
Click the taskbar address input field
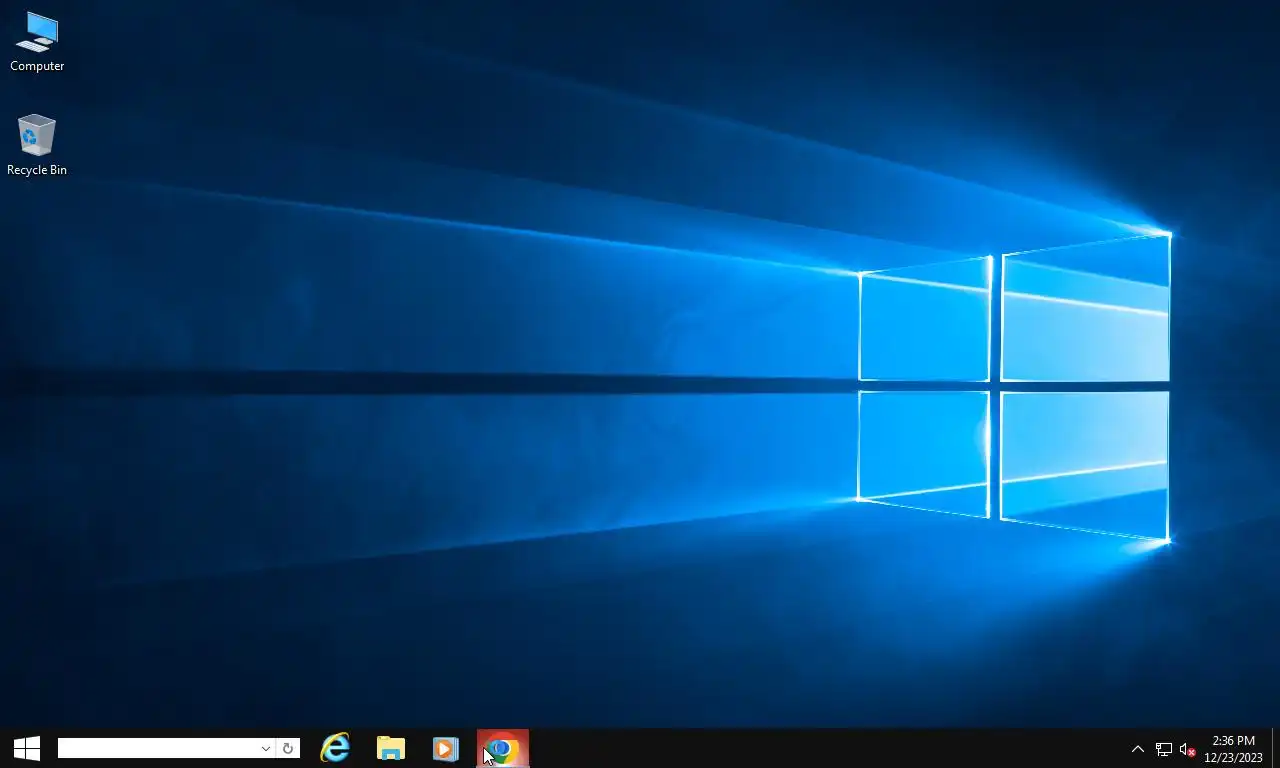(x=157, y=748)
